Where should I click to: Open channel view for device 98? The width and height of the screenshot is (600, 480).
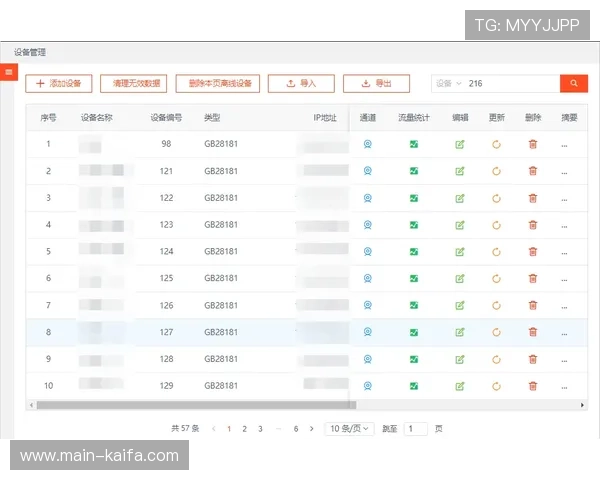click(x=367, y=144)
